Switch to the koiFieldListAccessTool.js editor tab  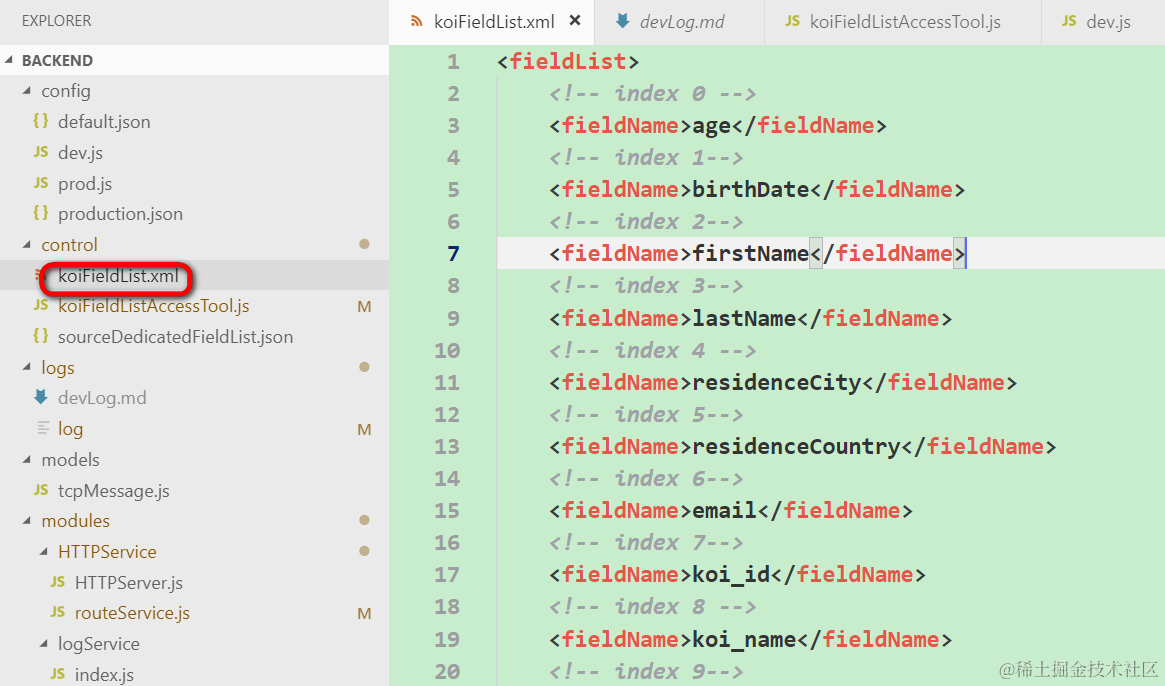(902, 22)
